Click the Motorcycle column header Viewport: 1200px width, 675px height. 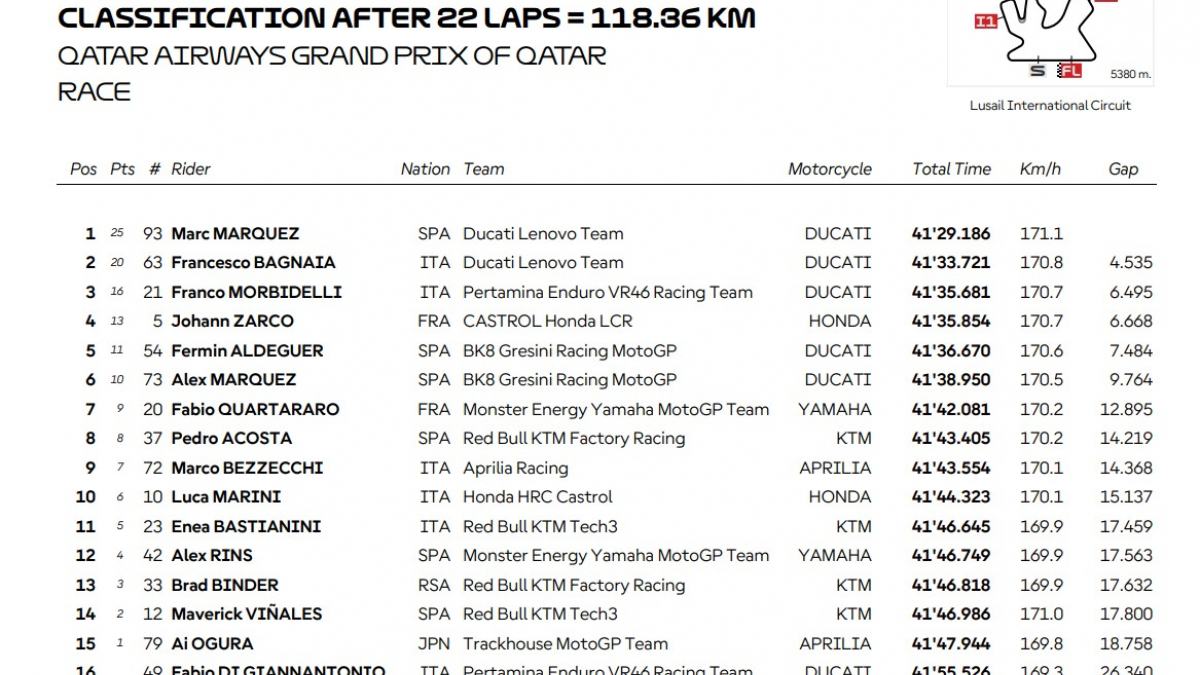click(x=829, y=169)
